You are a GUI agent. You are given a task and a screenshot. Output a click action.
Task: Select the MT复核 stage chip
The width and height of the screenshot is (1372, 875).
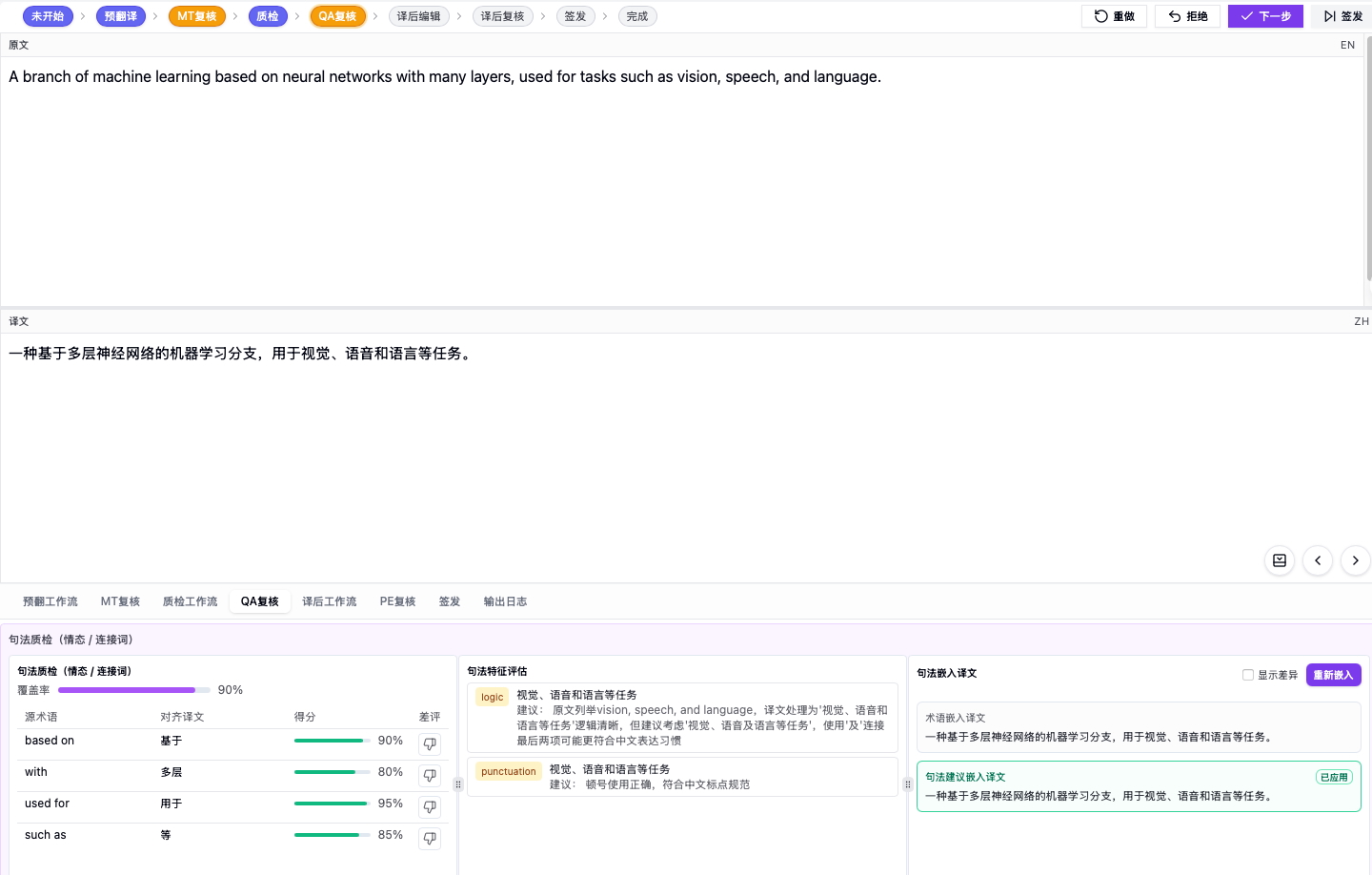click(x=196, y=15)
